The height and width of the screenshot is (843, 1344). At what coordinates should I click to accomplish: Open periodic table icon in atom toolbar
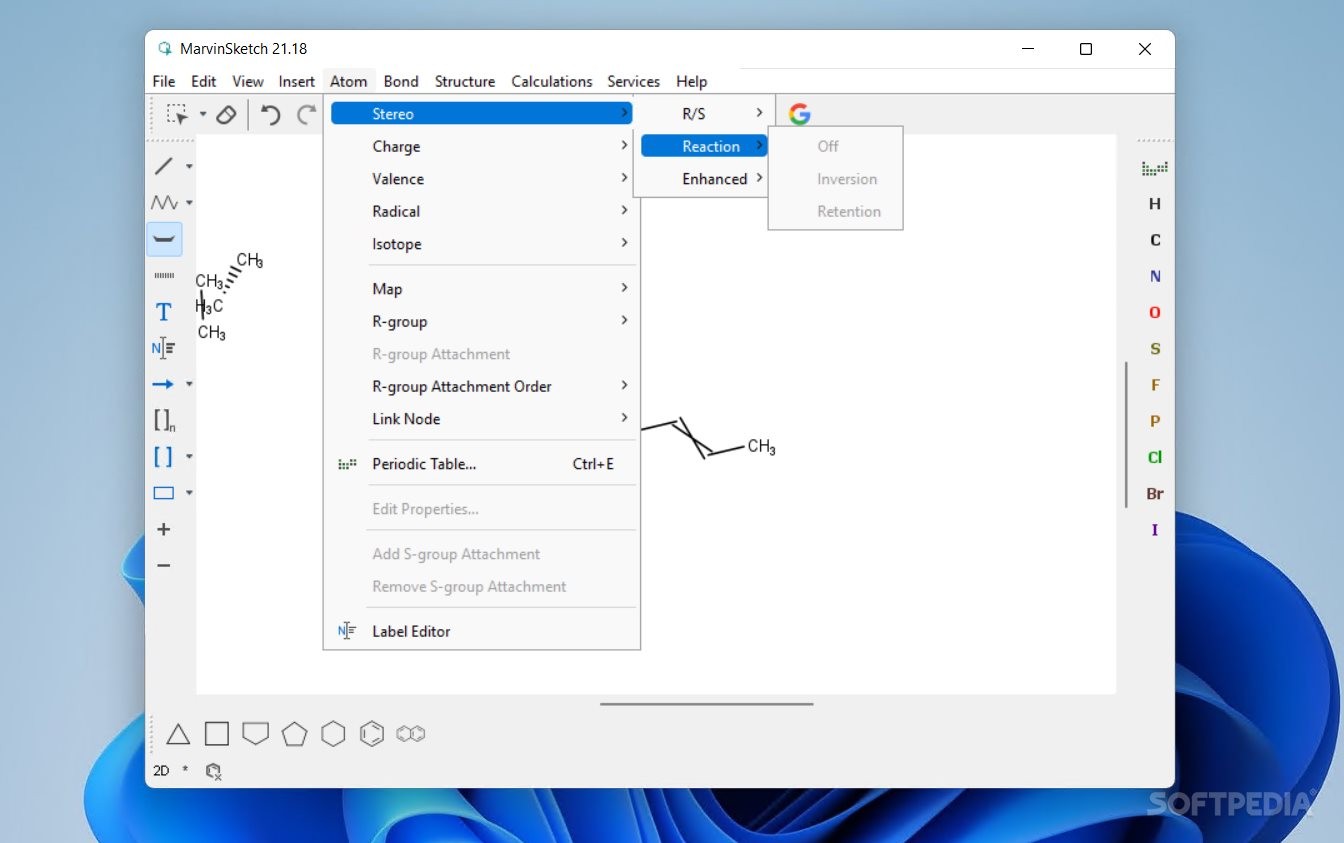[x=1155, y=168]
